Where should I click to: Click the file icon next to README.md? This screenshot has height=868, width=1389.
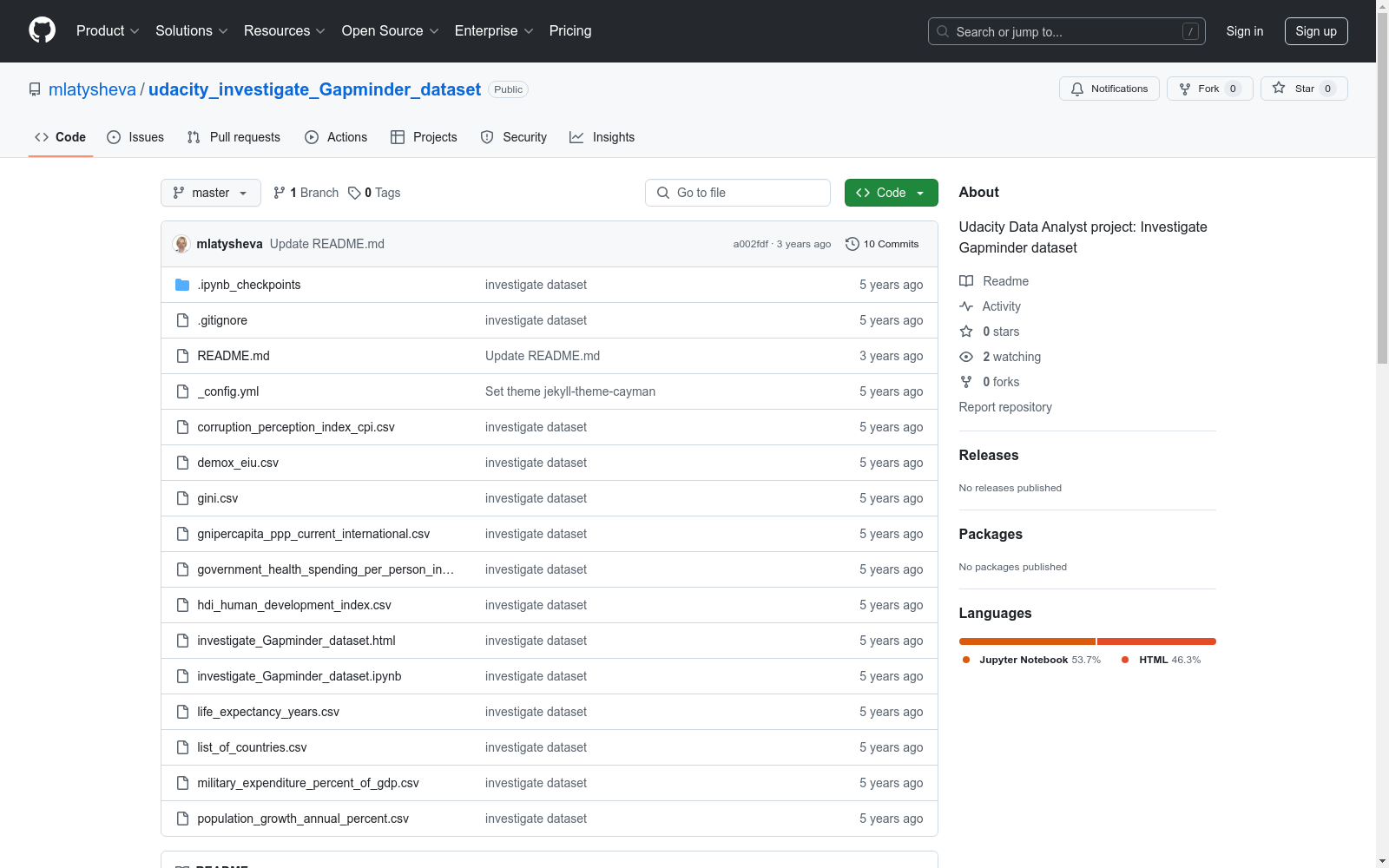(182, 356)
